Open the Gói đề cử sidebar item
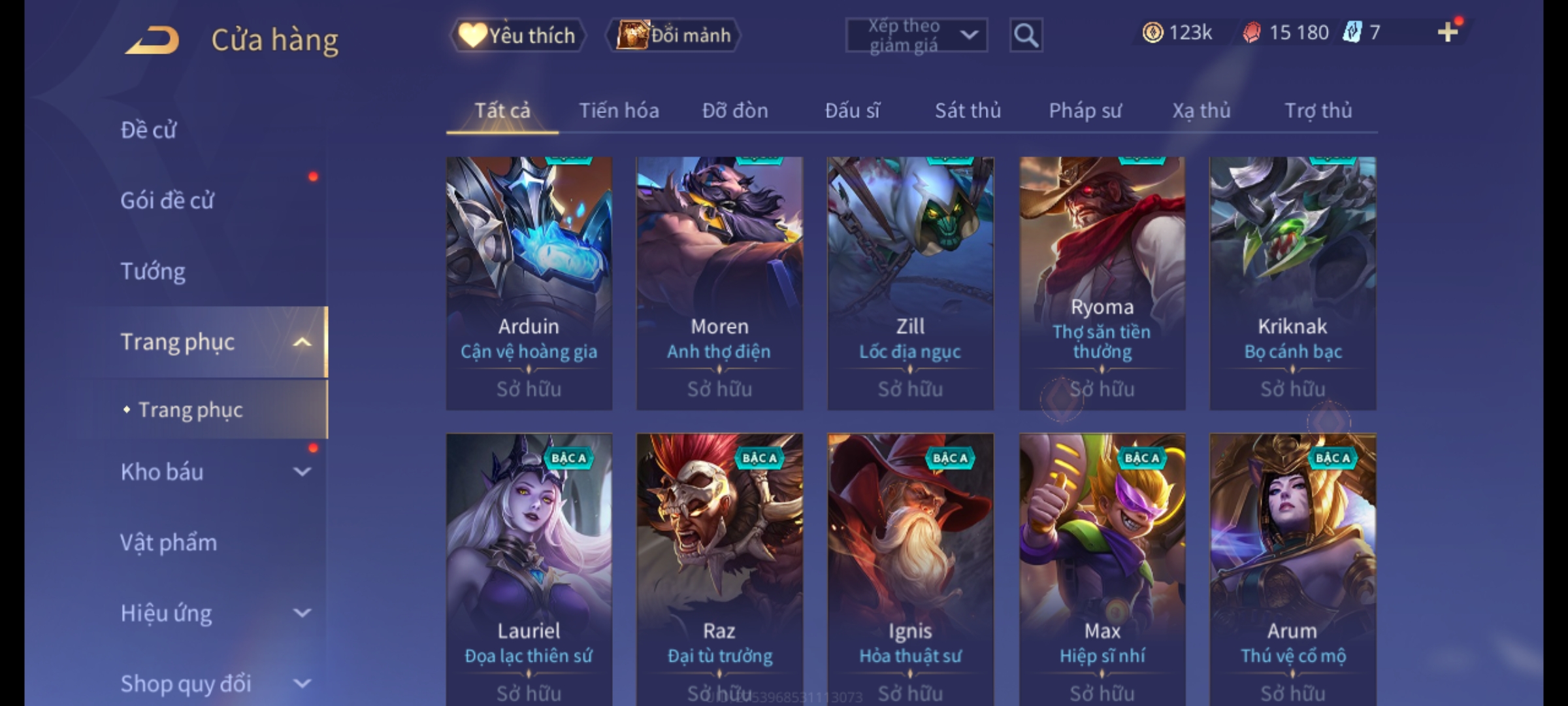The width and height of the screenshot is (1568, 706). [x=167, y=201]
